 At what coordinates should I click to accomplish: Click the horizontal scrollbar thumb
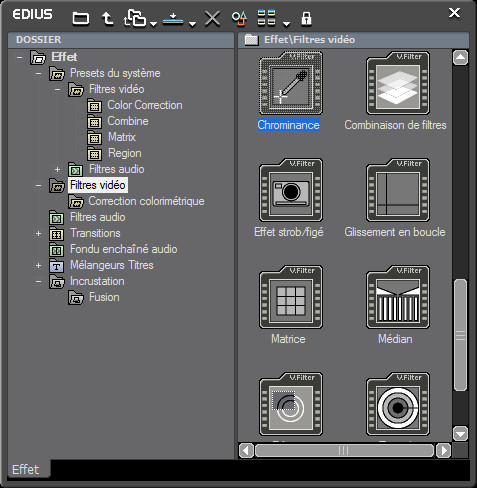[x=344, y=451]
